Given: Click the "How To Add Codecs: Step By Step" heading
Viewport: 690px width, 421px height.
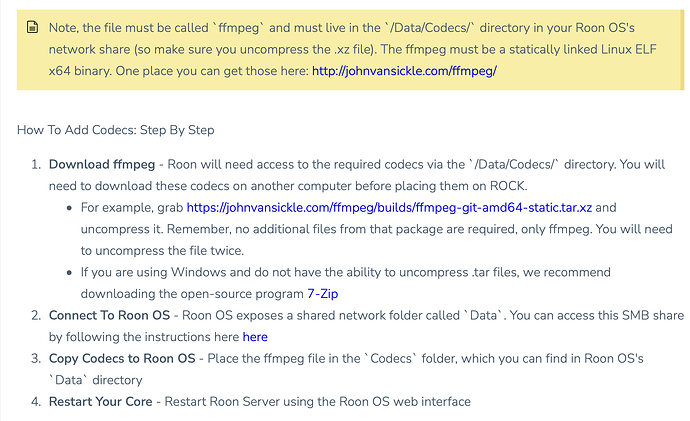Looking at the screenshot, I should point(116,130).
